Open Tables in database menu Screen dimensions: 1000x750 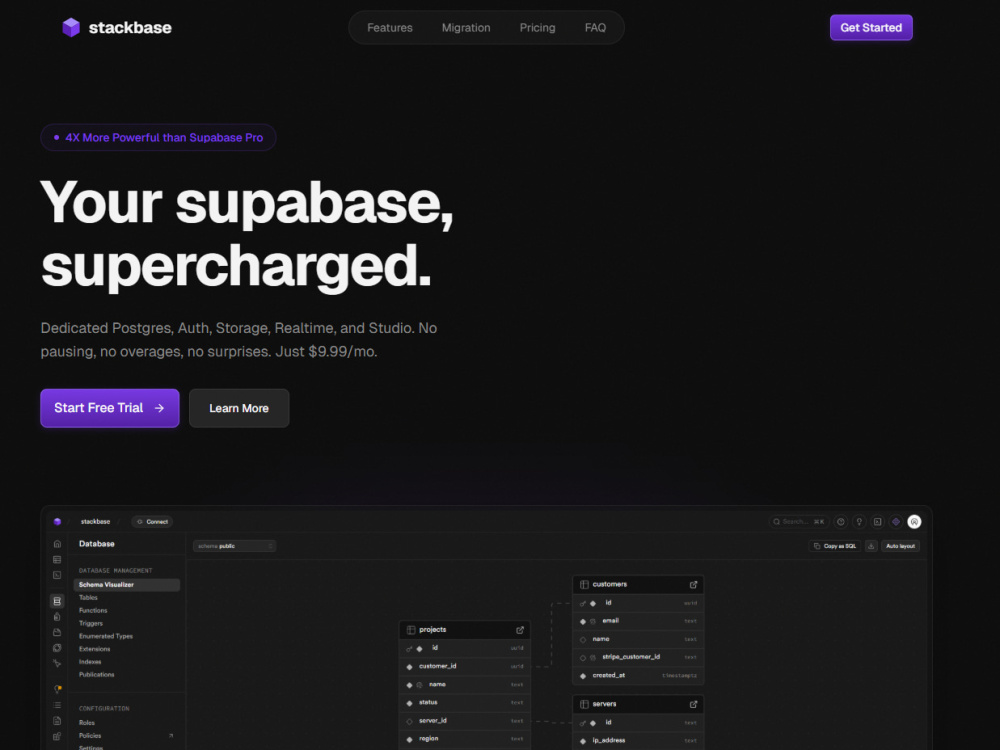88,598
